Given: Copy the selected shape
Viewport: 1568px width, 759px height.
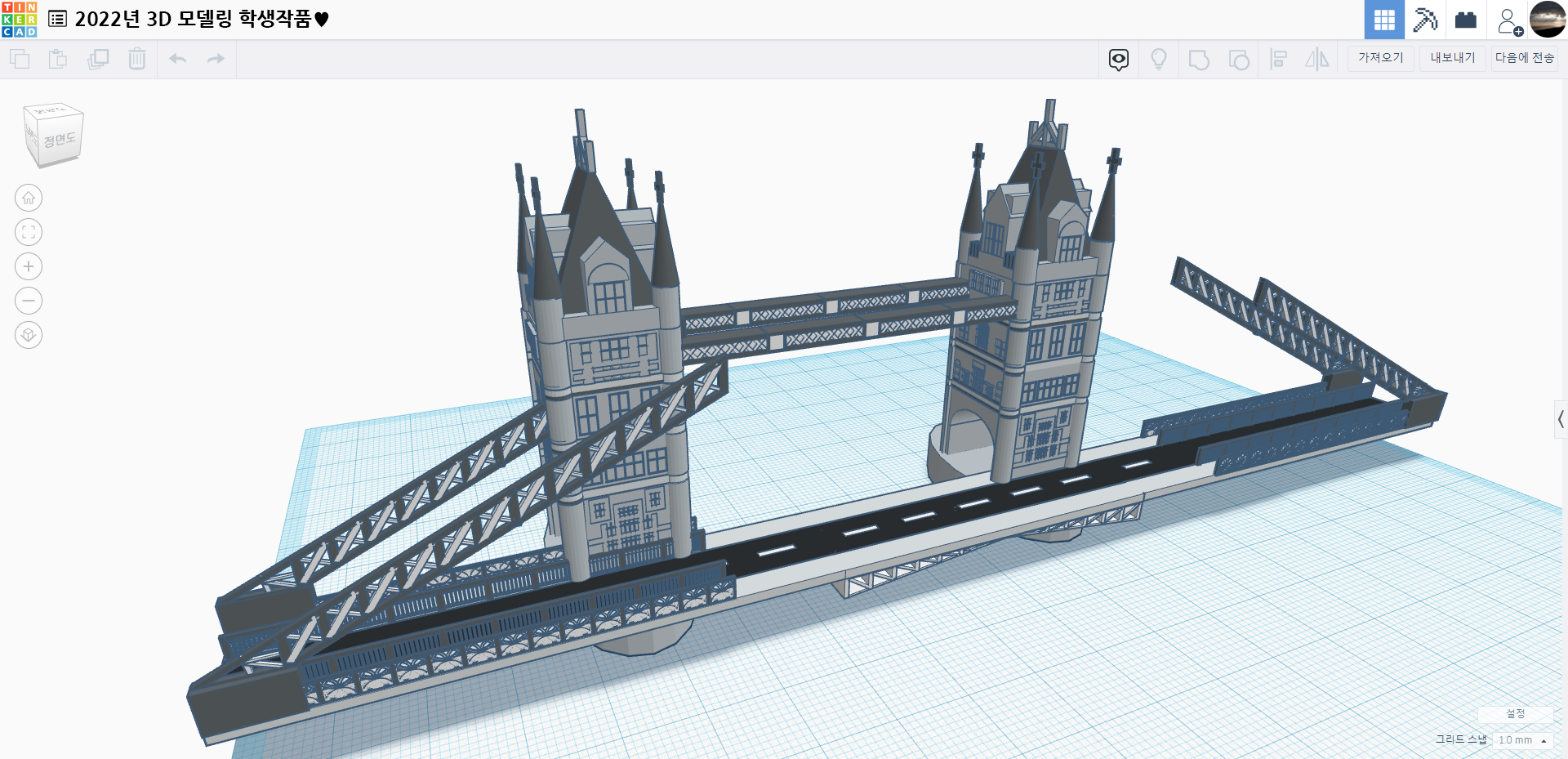Looking at the screenshot, I should point(20,59).
